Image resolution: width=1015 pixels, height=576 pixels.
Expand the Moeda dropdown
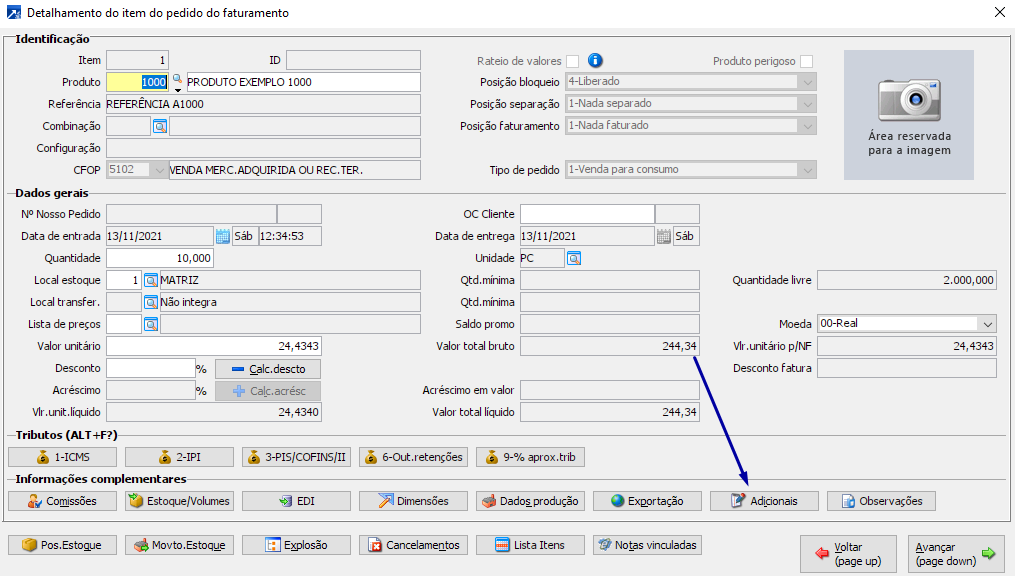point(987,324)
